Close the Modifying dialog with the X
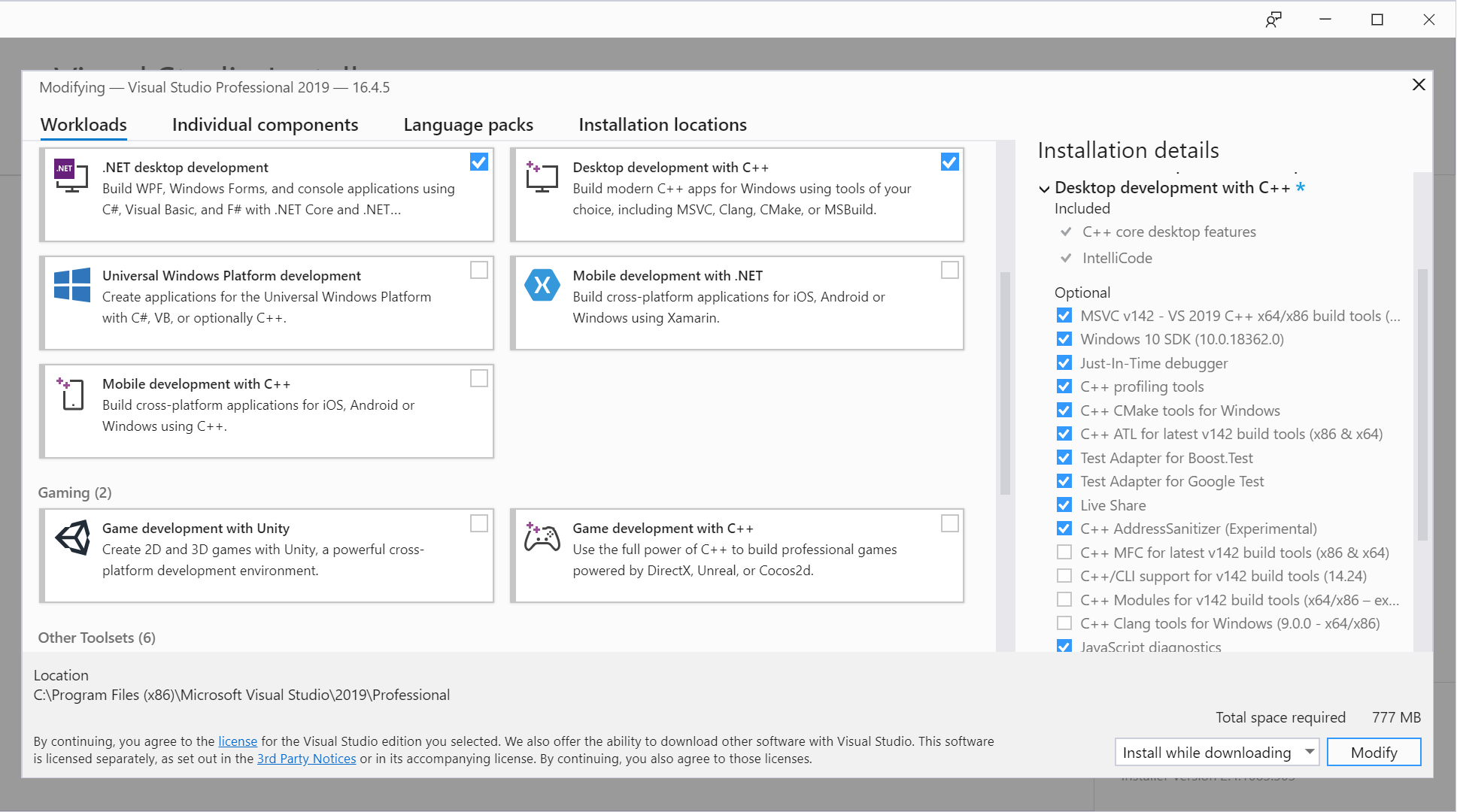The width and height of the screenshot is (1457, 812). coord(1419,85)
